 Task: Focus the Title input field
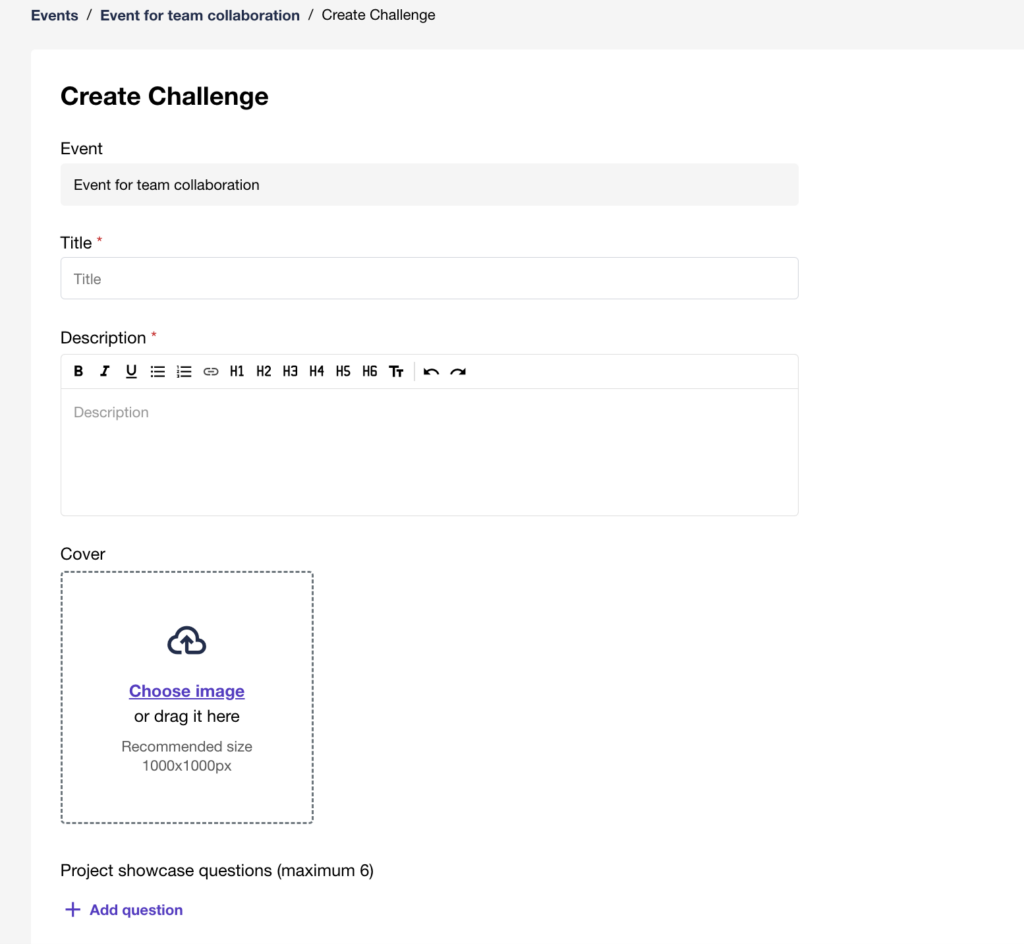pyautogui.click(x=429, y=279)
